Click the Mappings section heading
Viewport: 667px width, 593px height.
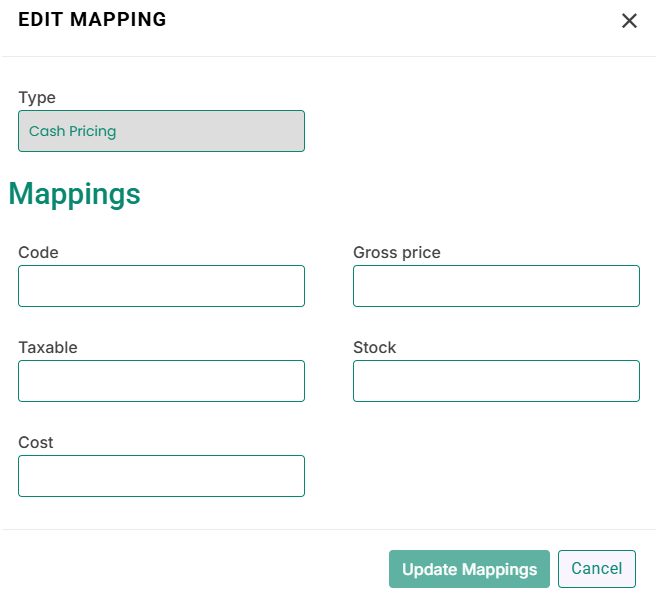coord(74,195)
